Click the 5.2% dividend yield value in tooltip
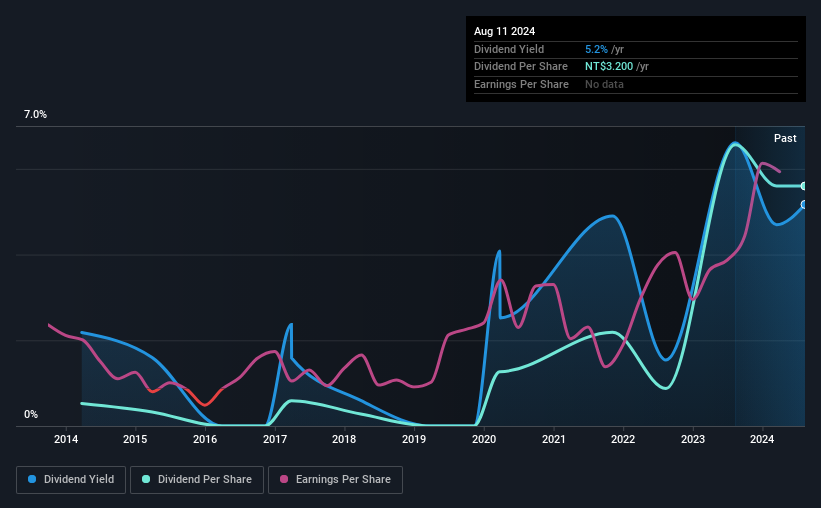 tap(596, 49)
